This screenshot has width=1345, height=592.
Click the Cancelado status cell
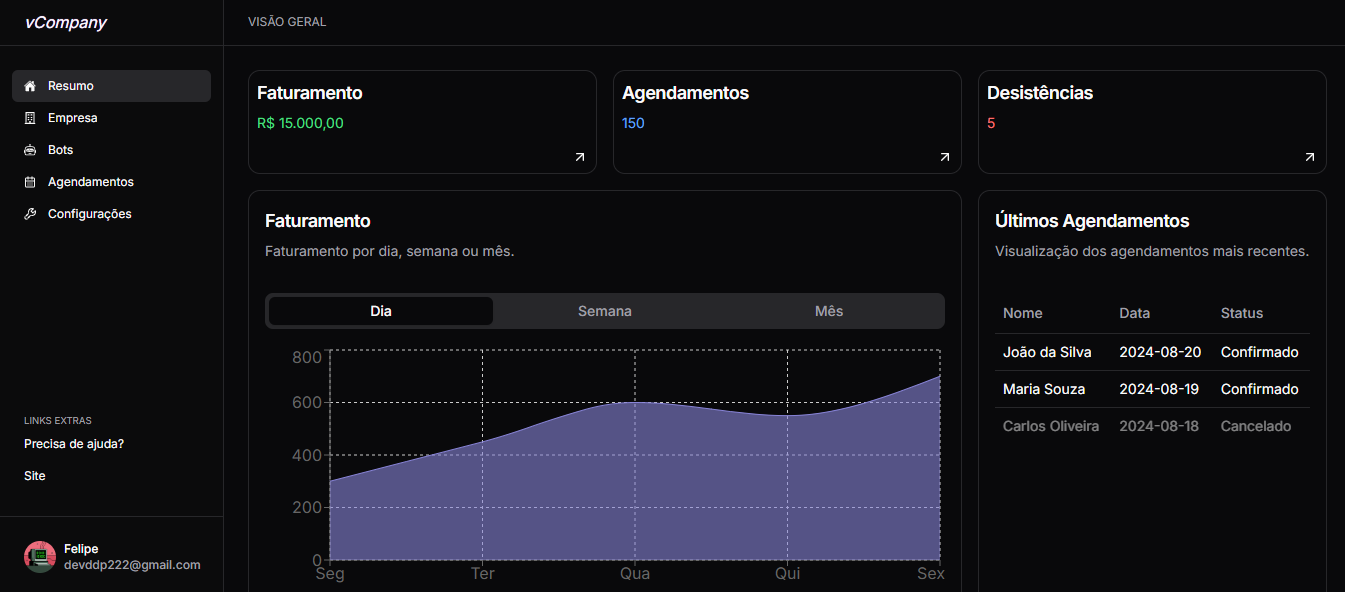pos(1256,426)
